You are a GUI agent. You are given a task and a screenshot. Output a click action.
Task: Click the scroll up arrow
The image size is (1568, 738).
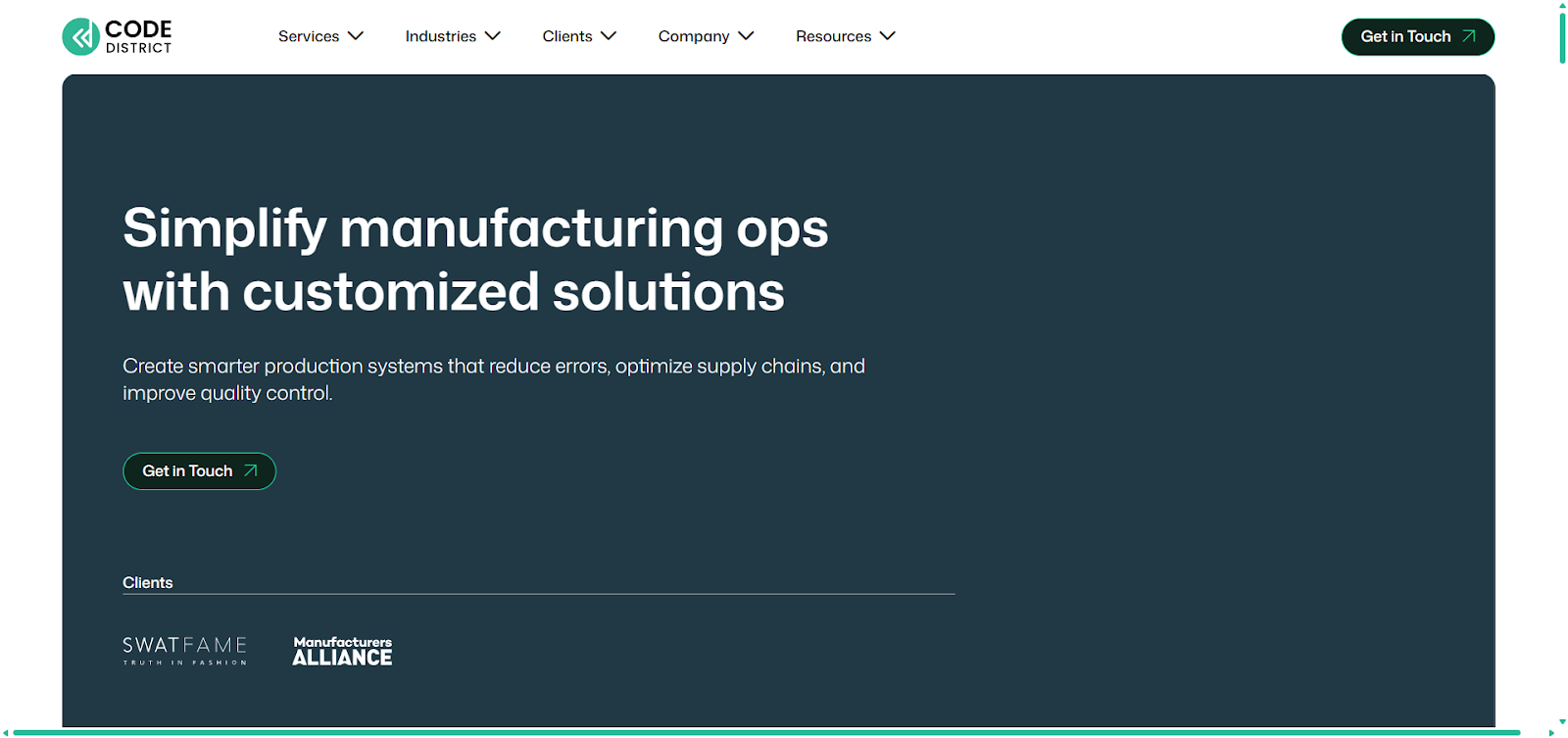[1562, 5]
